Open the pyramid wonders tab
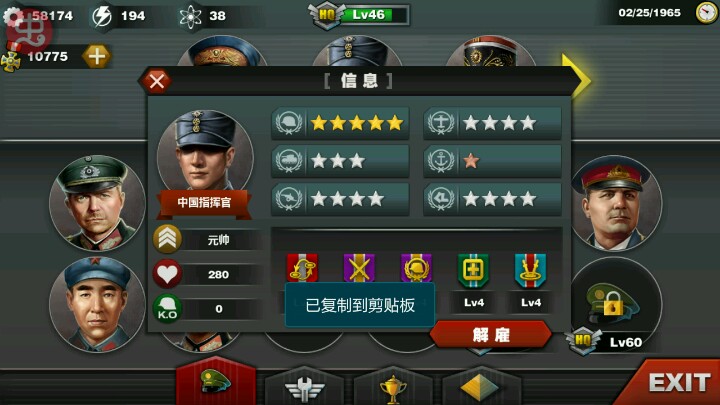The width and height of the screenshot is (720, 405). pos(481,387)
